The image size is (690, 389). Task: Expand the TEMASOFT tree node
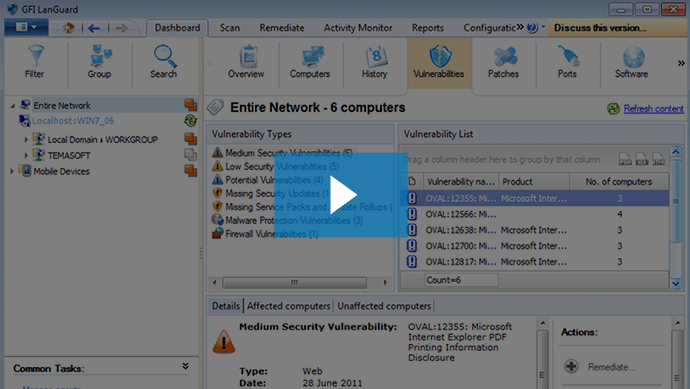(x=26, y=155)
